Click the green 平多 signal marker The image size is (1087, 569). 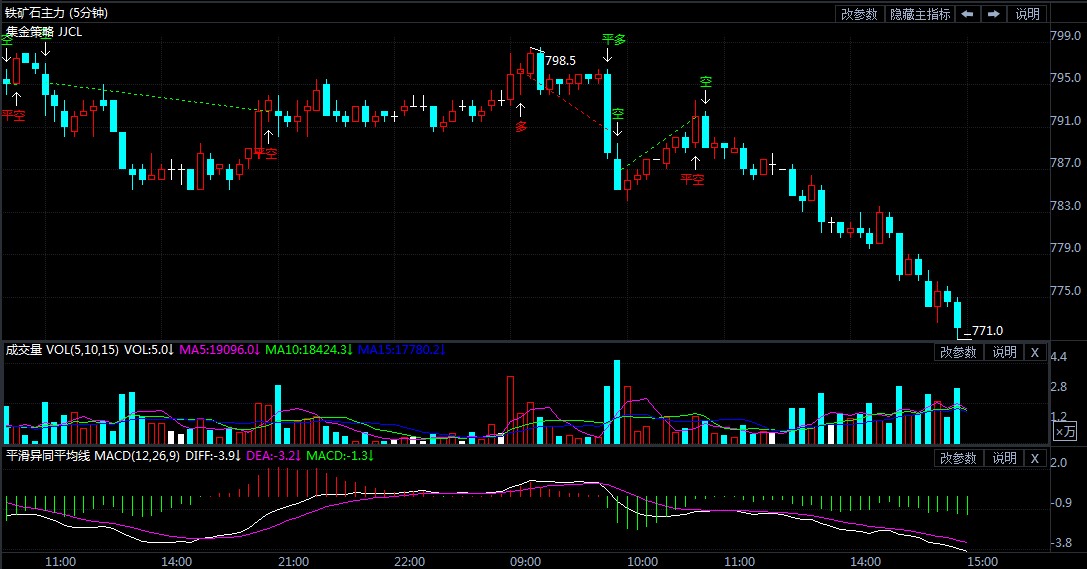point(614,40)
